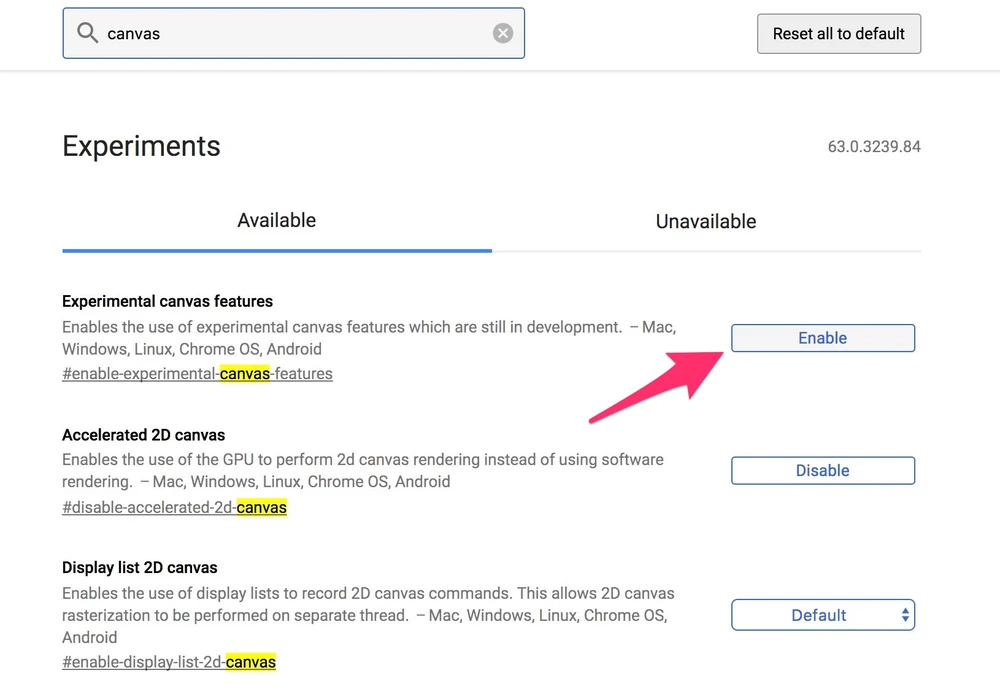Screen dimensions: 1000x697
Task: Expand the Default dropdown for Display list 2D canvas
Action: [x=822, y=615]
